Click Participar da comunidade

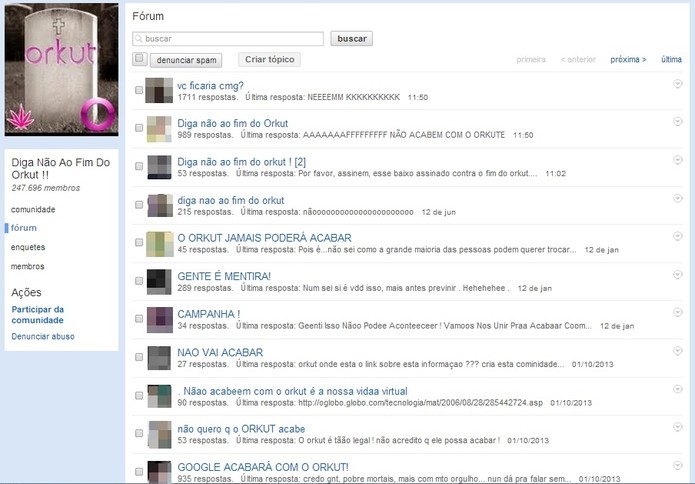pyautogui.click(x=38, y=315)
